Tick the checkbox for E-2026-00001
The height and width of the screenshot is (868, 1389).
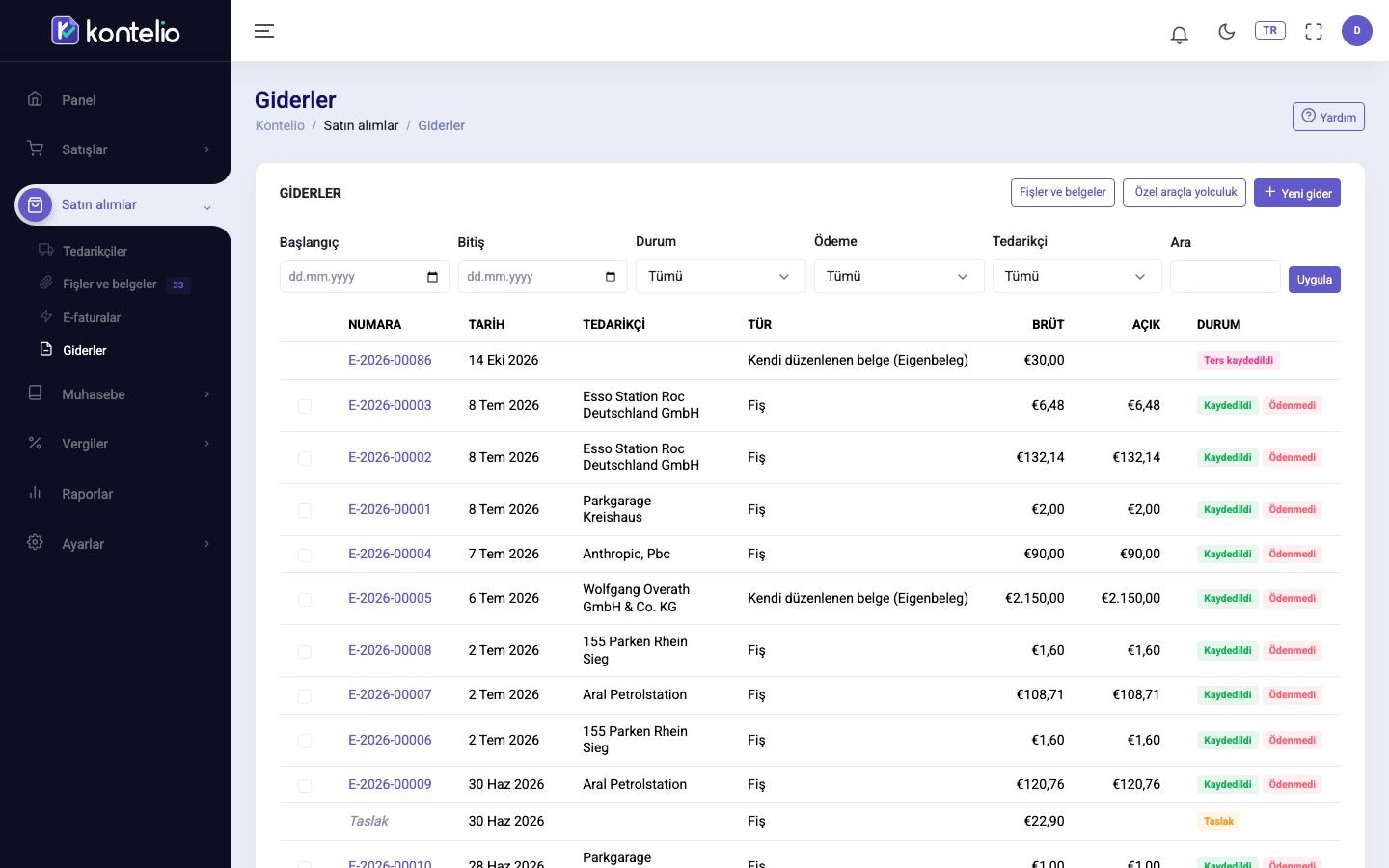[x=305, y=510]
